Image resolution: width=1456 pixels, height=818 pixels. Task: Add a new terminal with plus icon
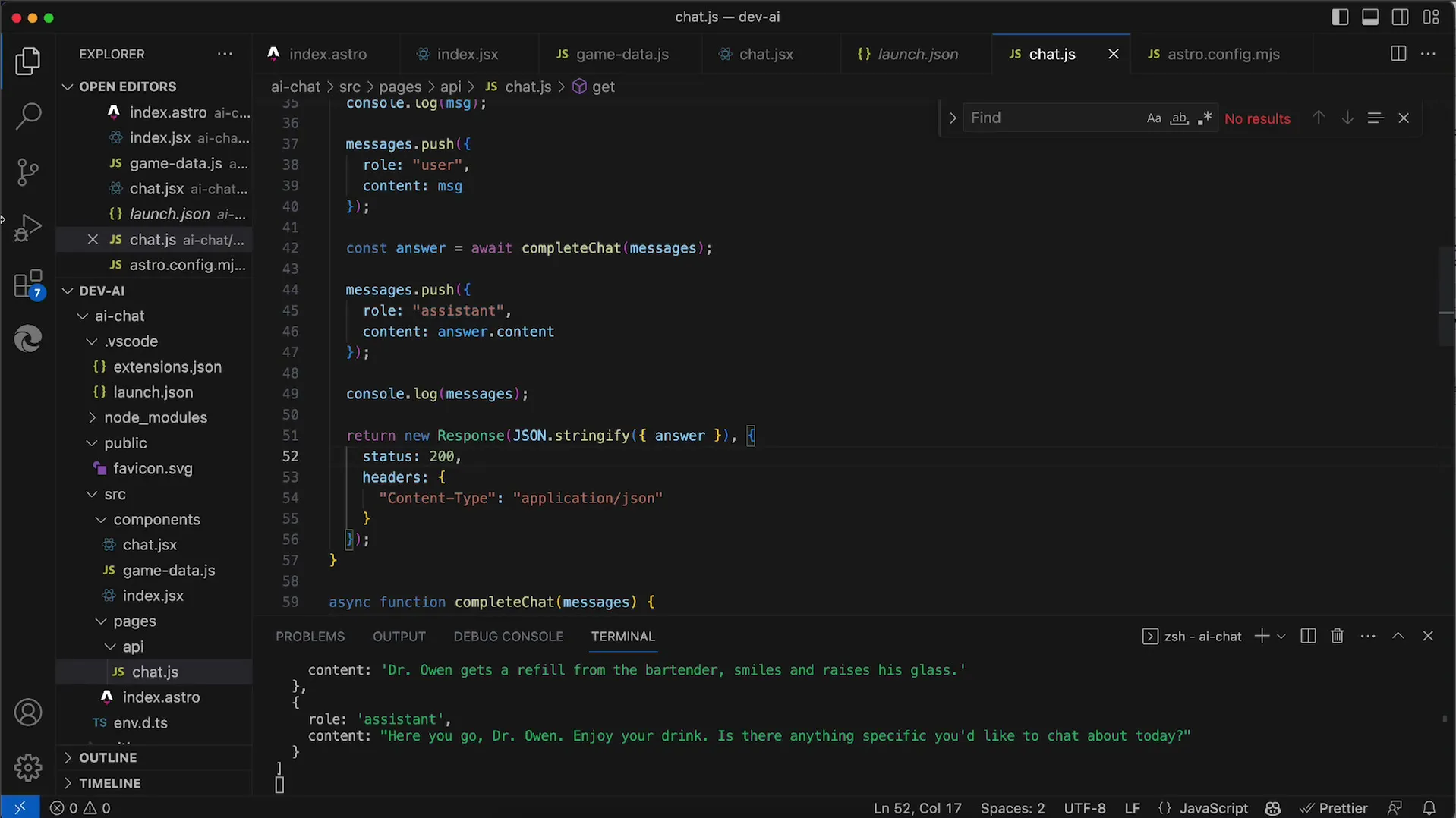coord(1262,637)
